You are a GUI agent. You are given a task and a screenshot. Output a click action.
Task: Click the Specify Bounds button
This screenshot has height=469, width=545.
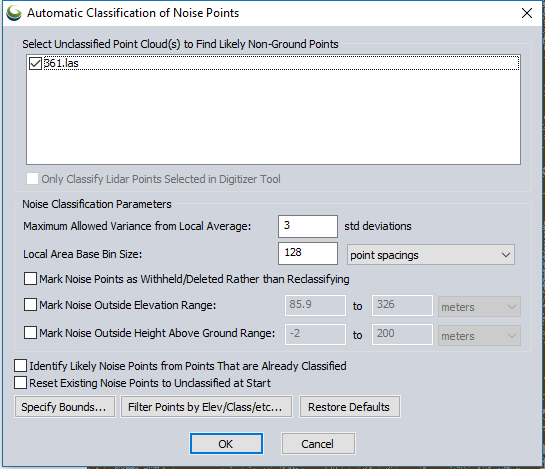(65, 406)
